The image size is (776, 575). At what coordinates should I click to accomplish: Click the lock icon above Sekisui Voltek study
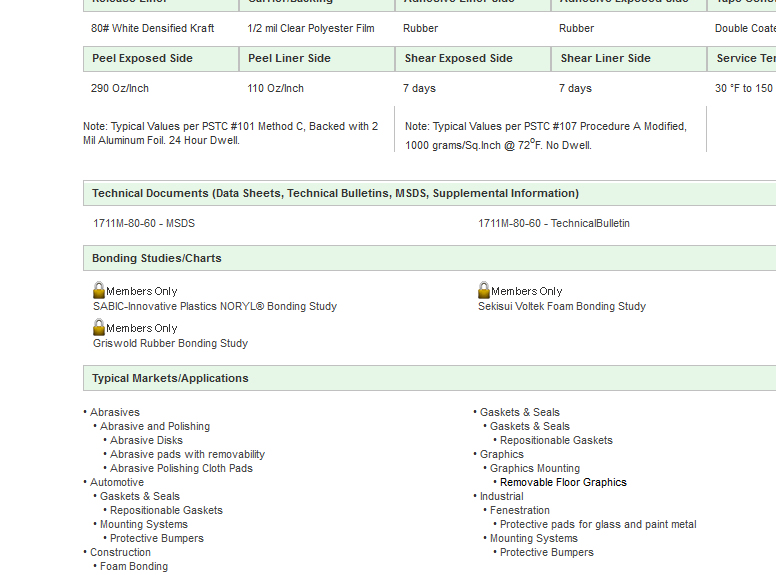pyautogui.click(x=484, y=290)
